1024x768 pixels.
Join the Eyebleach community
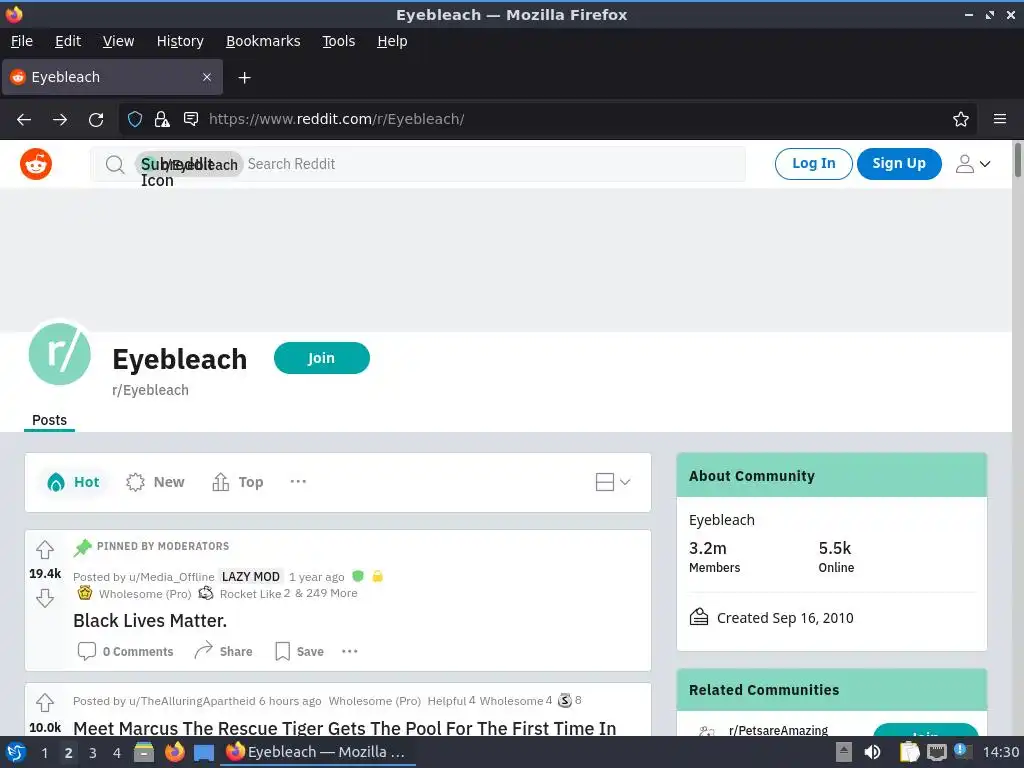321,358
